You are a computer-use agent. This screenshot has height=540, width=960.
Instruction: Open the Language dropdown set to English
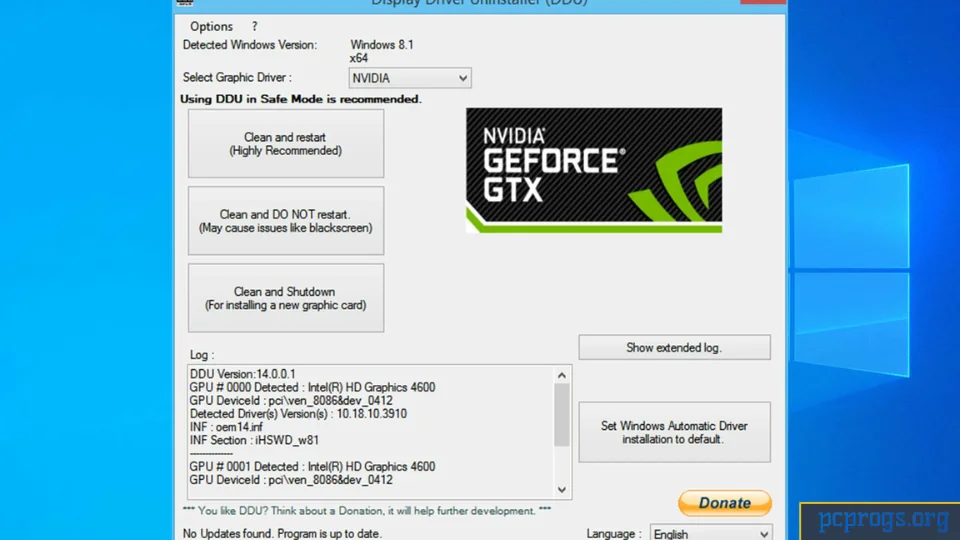[x=711, y=534]
